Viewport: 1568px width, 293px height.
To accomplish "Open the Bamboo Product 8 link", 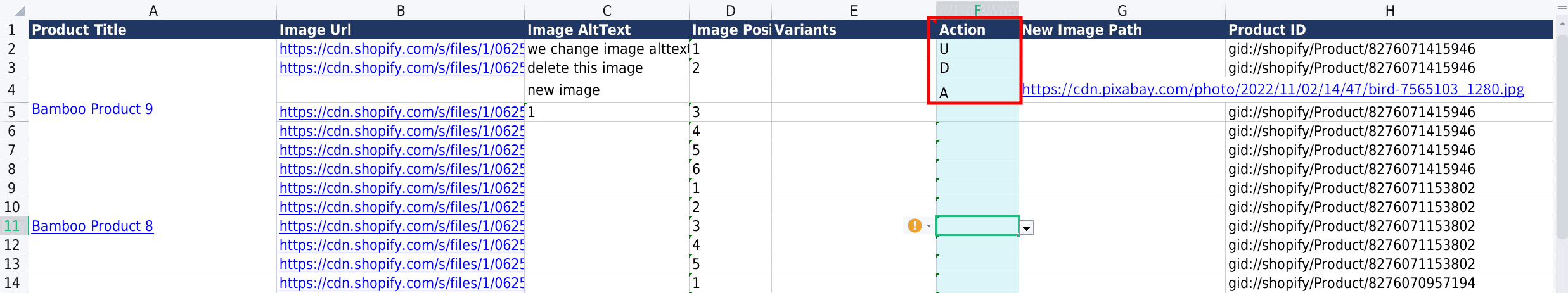I will (x=93, y=226).
